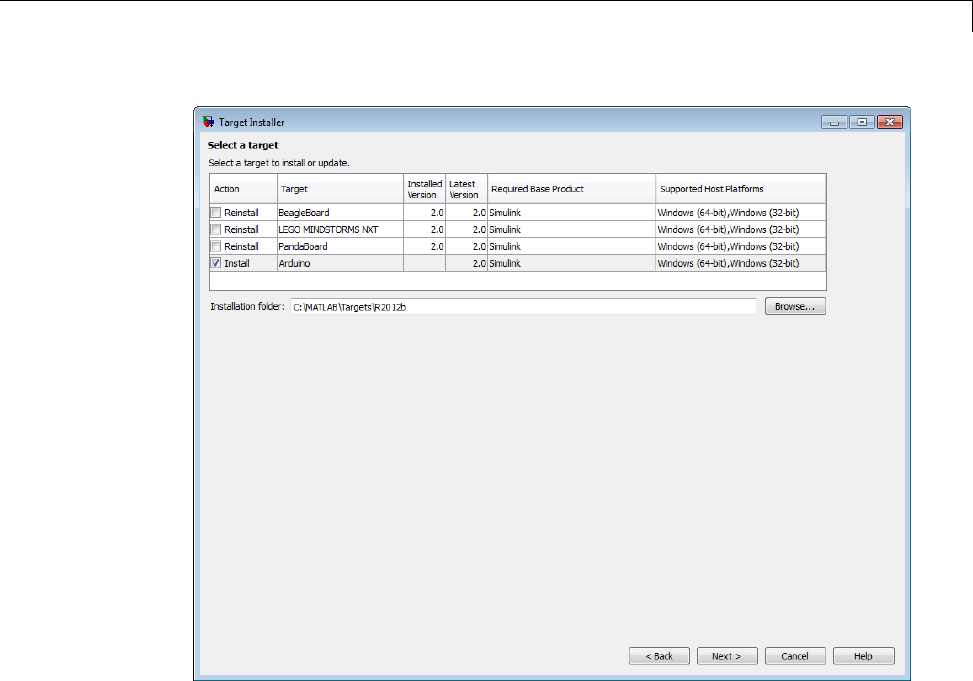
Task: Click the Cancel button
Action: tap(795, 656)
